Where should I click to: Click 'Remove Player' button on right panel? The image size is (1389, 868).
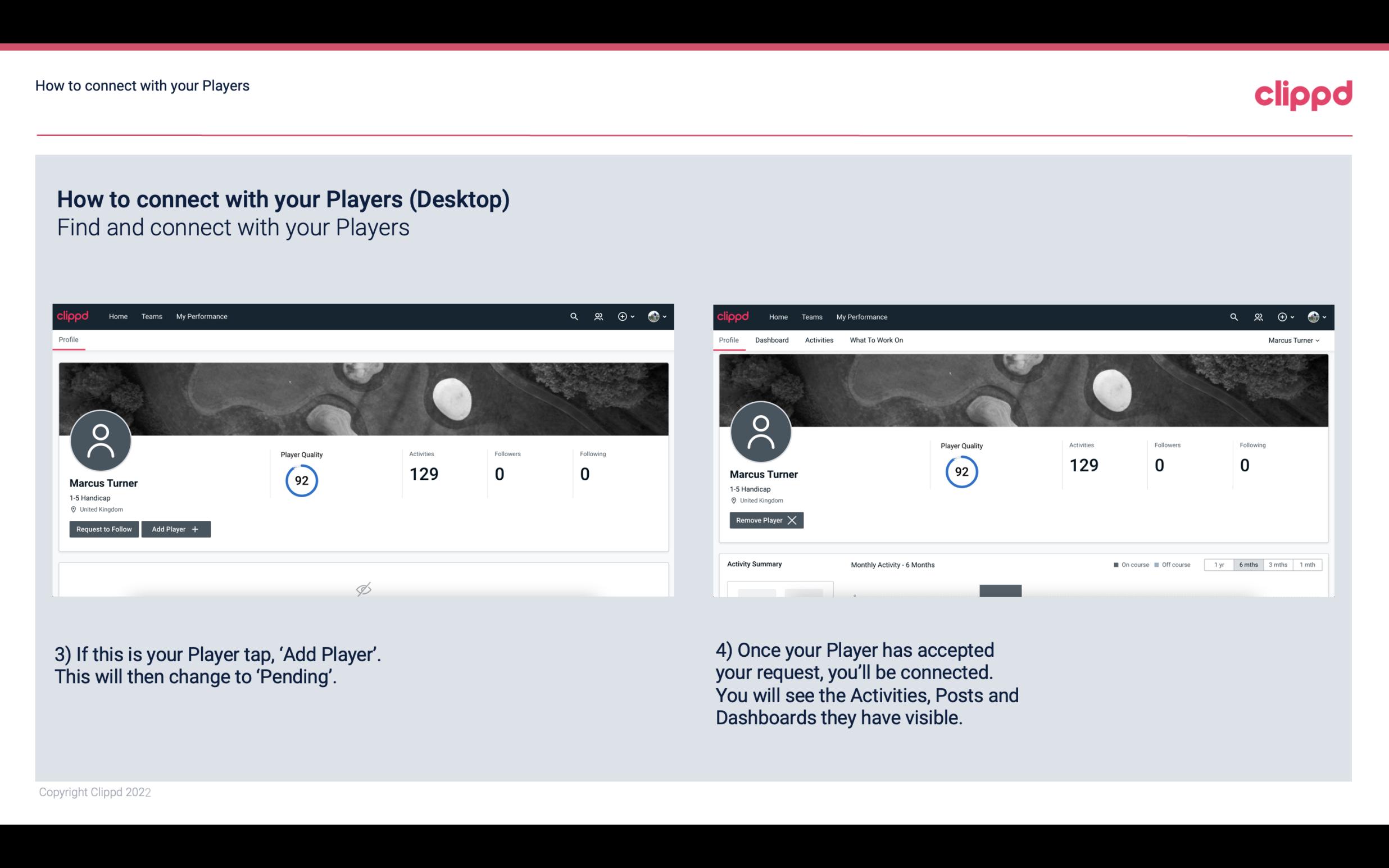tap(764, 520)
